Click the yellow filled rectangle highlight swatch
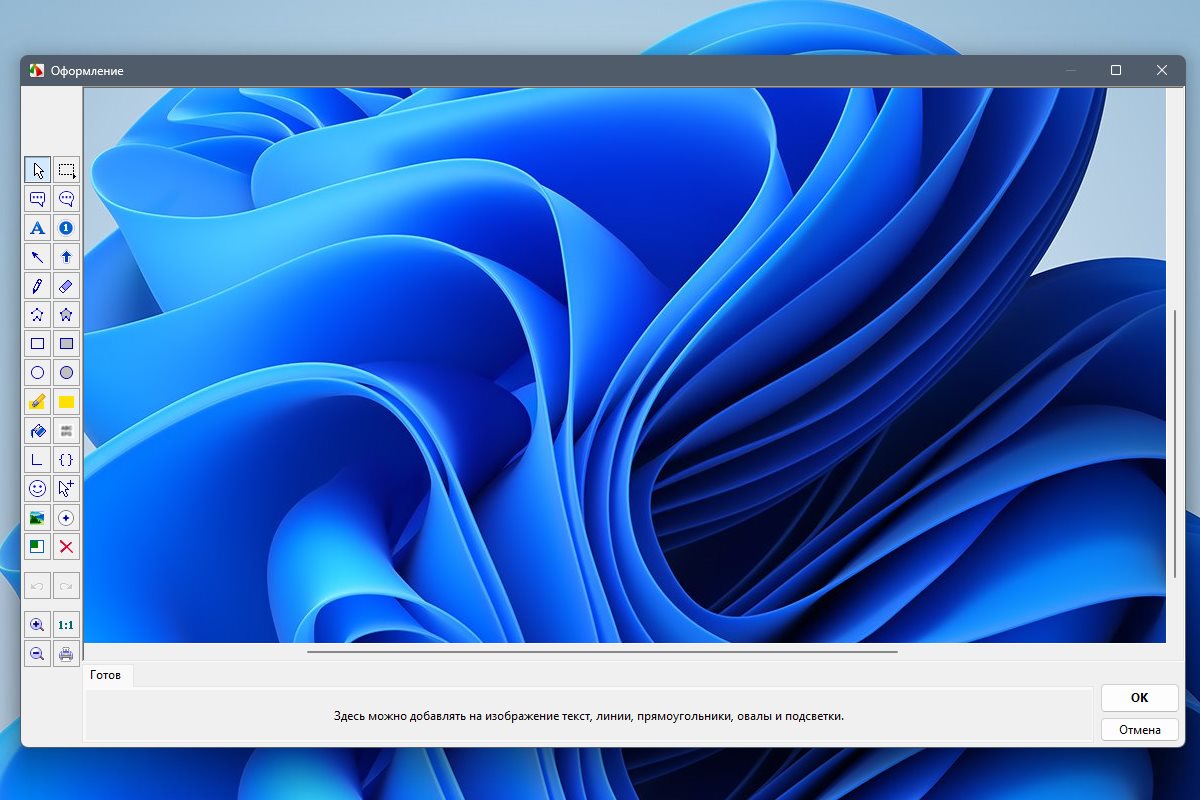1200x800 pixels. pyautogui.click(x=66, y=402)
